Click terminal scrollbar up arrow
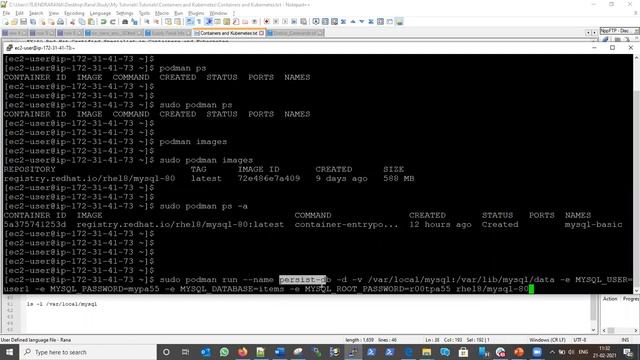 [636, 58]
